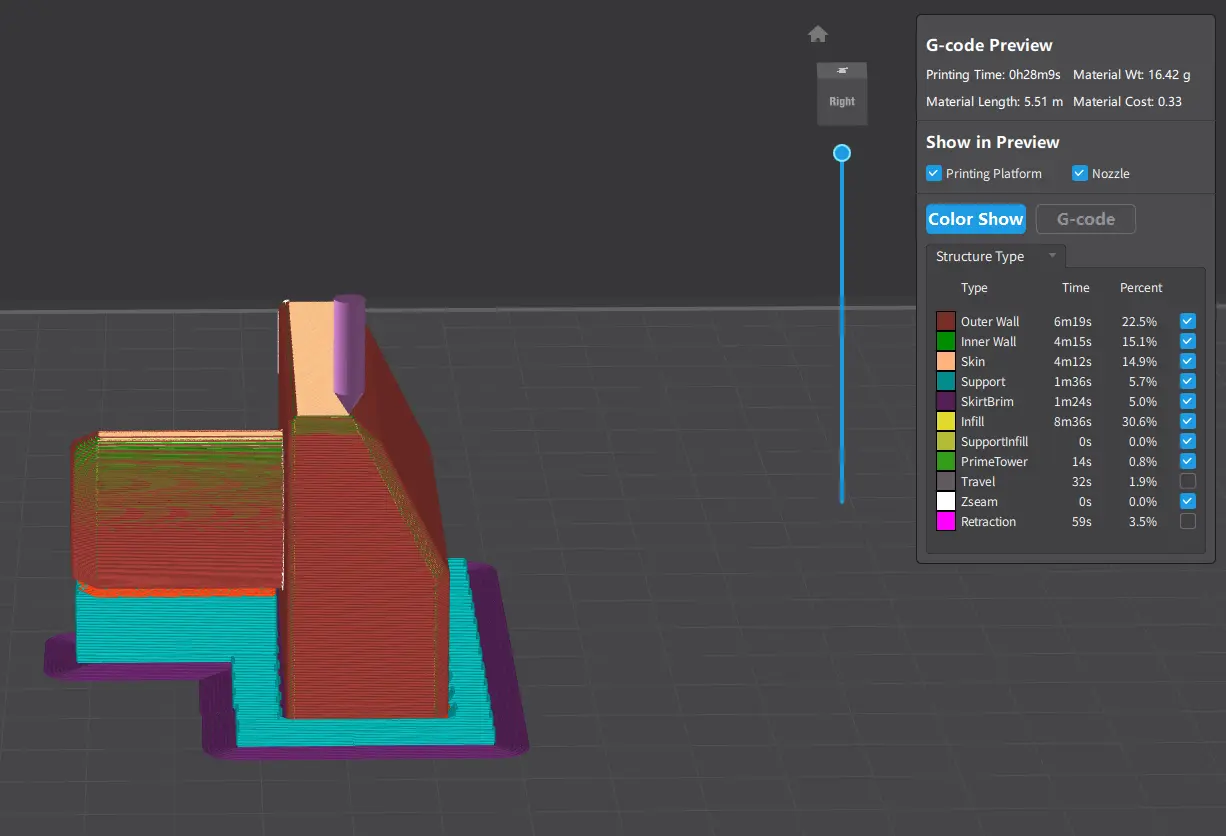Click the Support time 1m36s
Screen dimensions: 1226x836
1073,381
